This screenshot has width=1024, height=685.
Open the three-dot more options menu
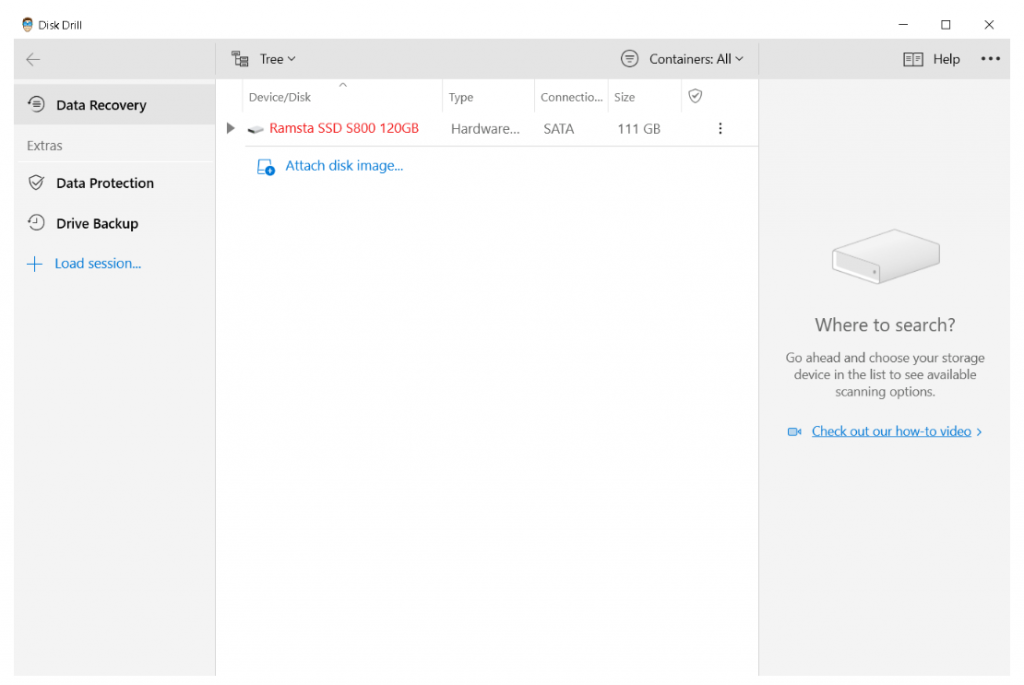point(990,59)
